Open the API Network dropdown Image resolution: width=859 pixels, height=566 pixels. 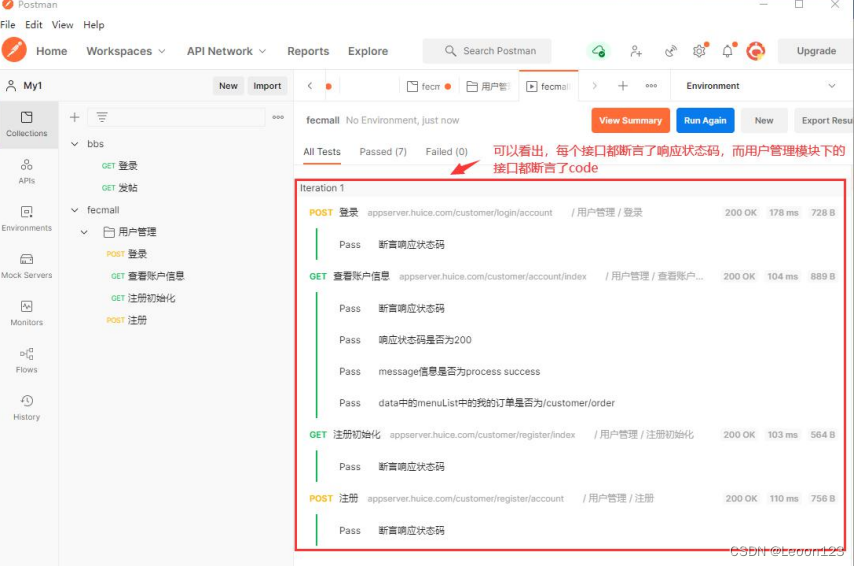click(226, 51)
